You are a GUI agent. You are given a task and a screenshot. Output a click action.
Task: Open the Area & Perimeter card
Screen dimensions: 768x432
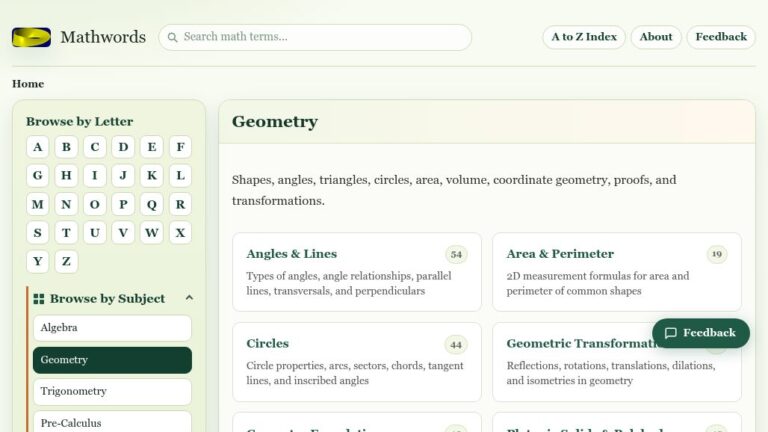tap(617, 272)
